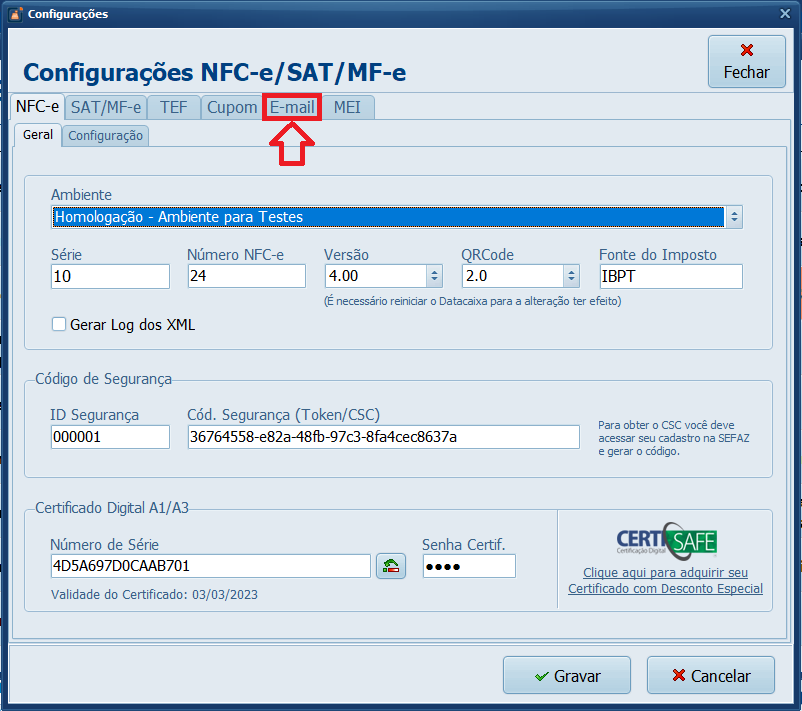Click into the Série input field
Image resolution: width=802 pixels, height=711 pixels.
point(110,276)
